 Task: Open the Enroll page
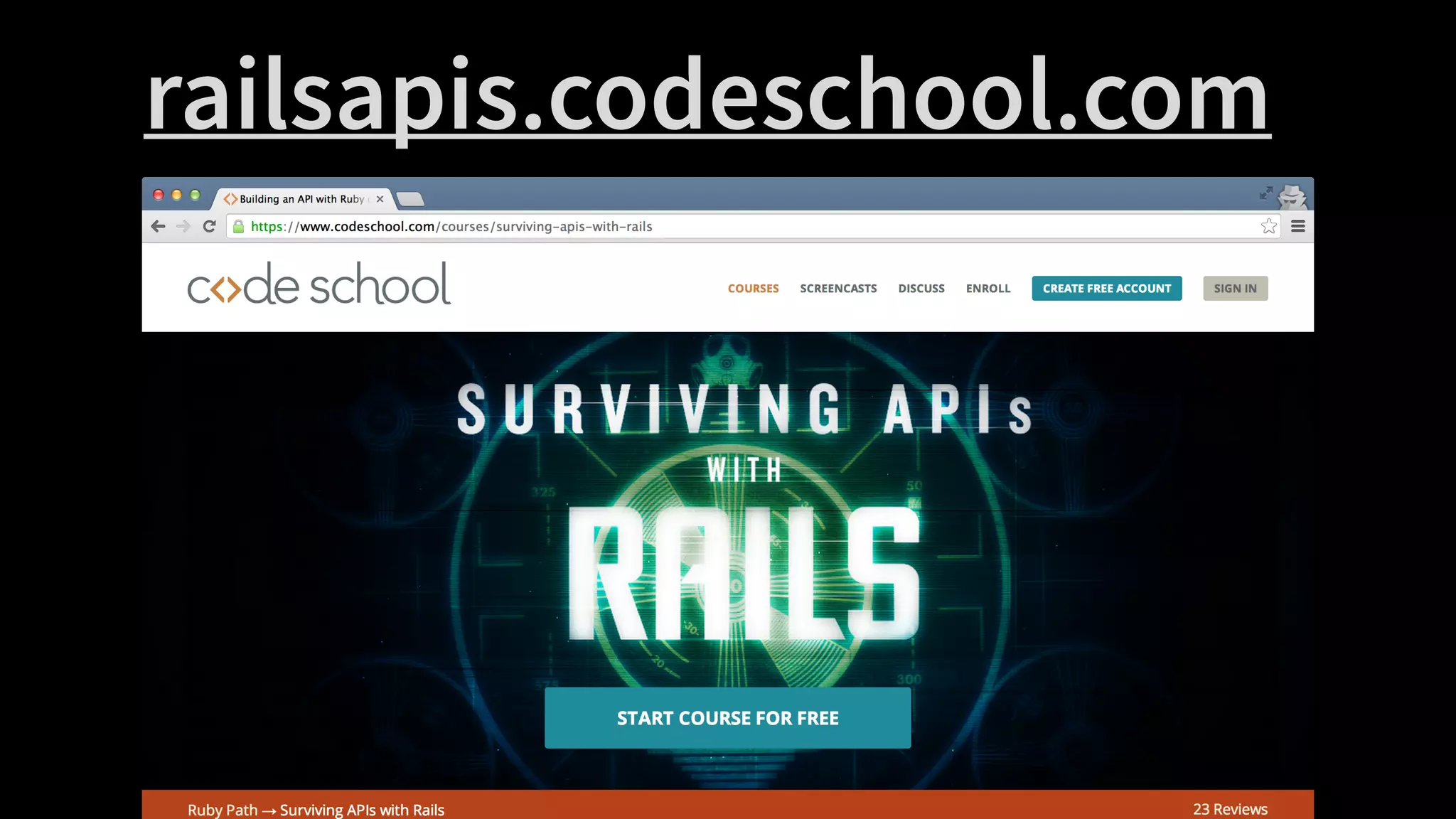tap(987, 289)
